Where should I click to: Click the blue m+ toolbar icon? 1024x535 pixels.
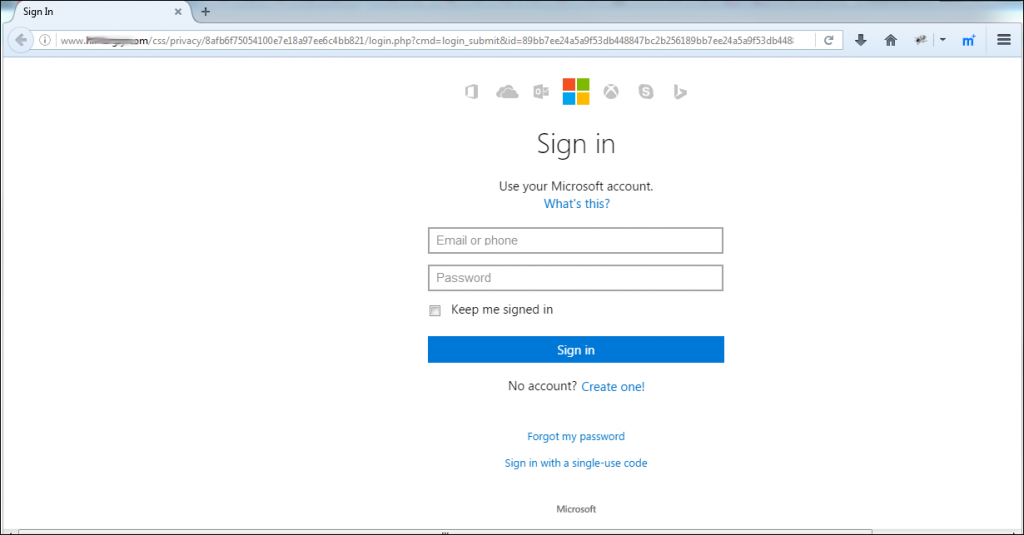tap(968, 41)
